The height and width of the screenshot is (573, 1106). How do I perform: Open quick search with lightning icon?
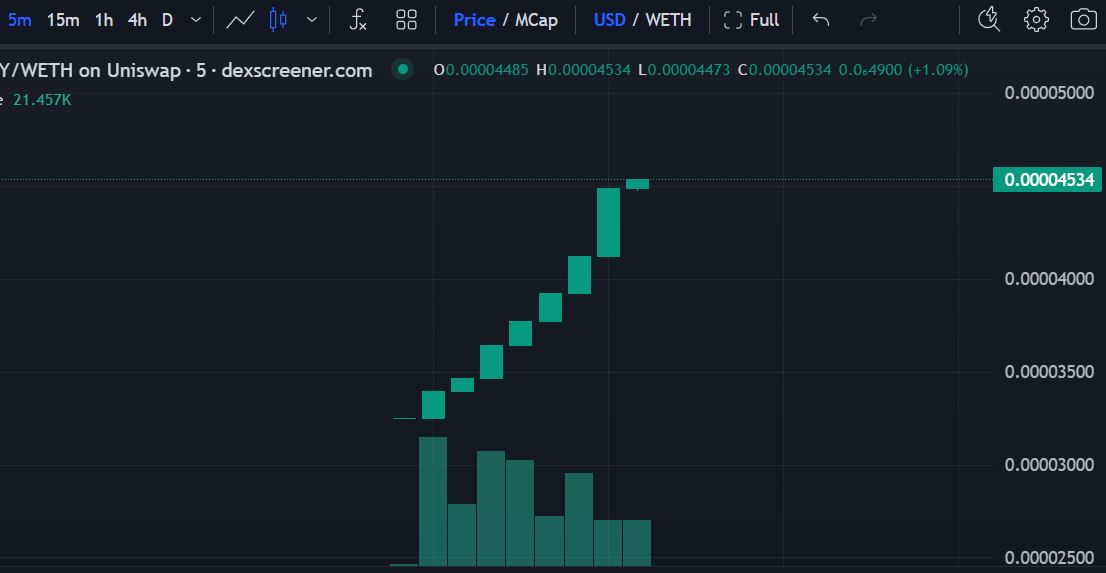pos(989,20)
